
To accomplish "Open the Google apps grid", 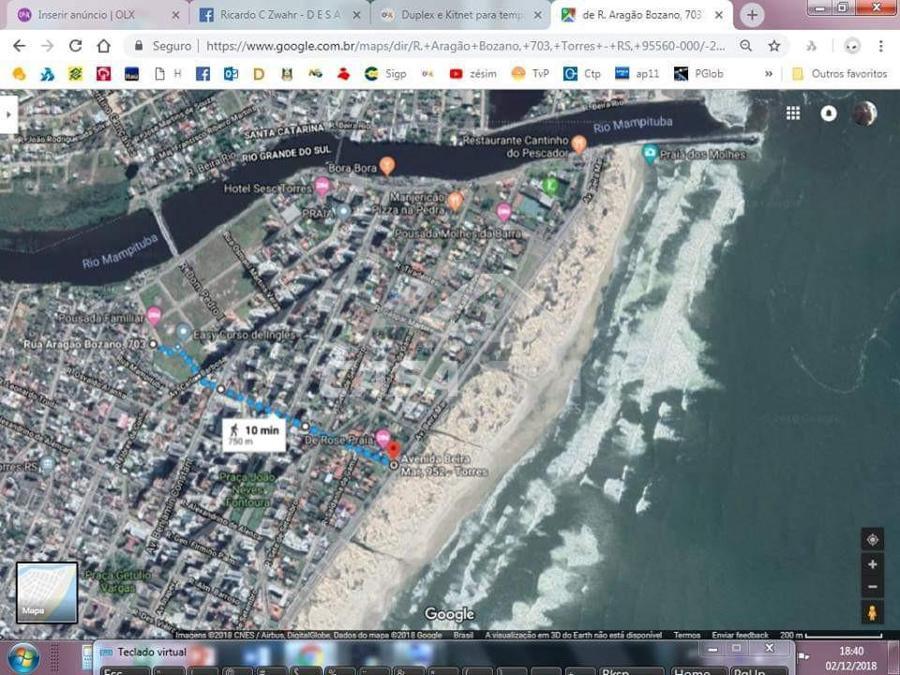I will (x=793, y=113).
